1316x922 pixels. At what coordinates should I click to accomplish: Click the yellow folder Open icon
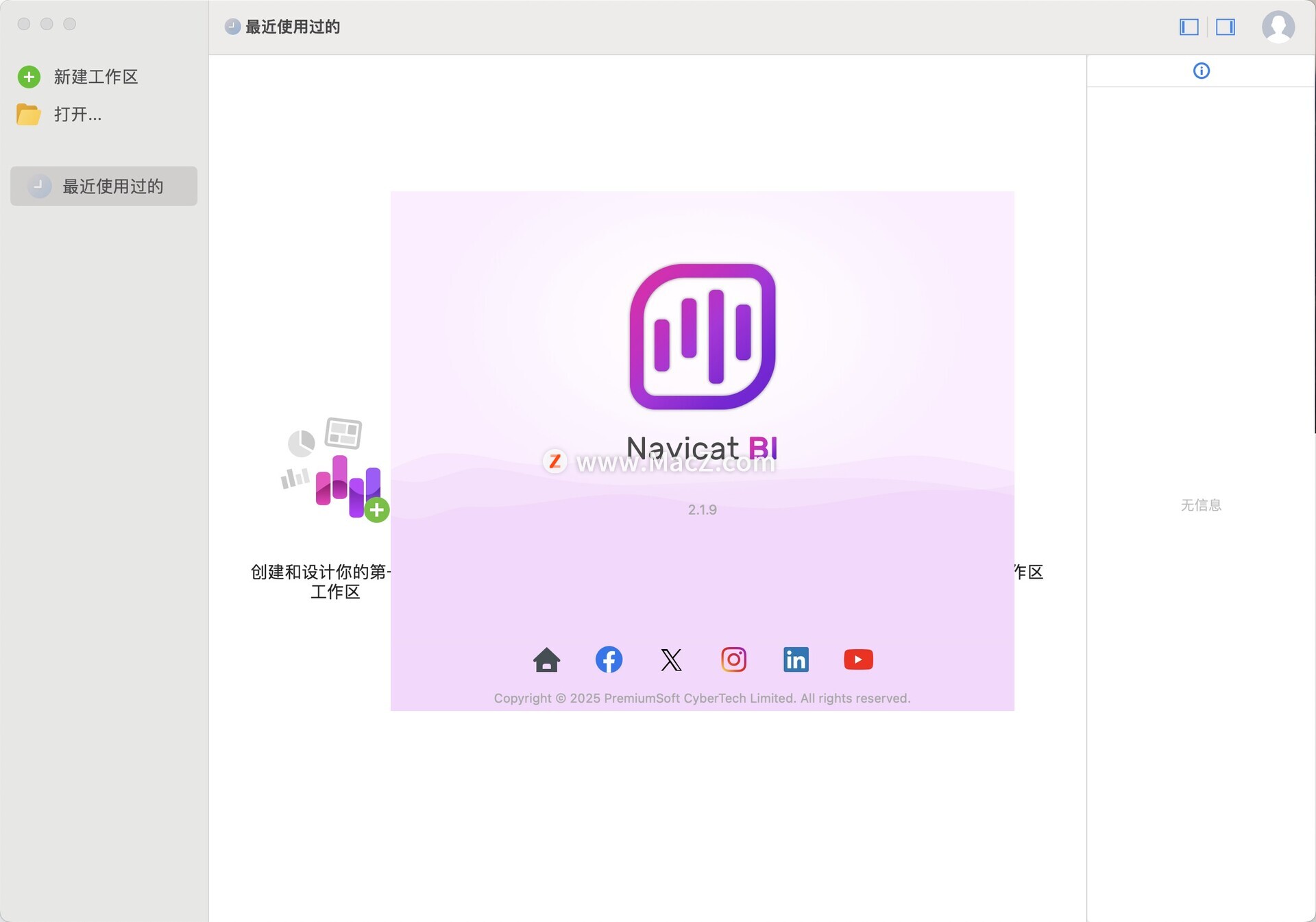pyautogui.click(x=28, y=114)
